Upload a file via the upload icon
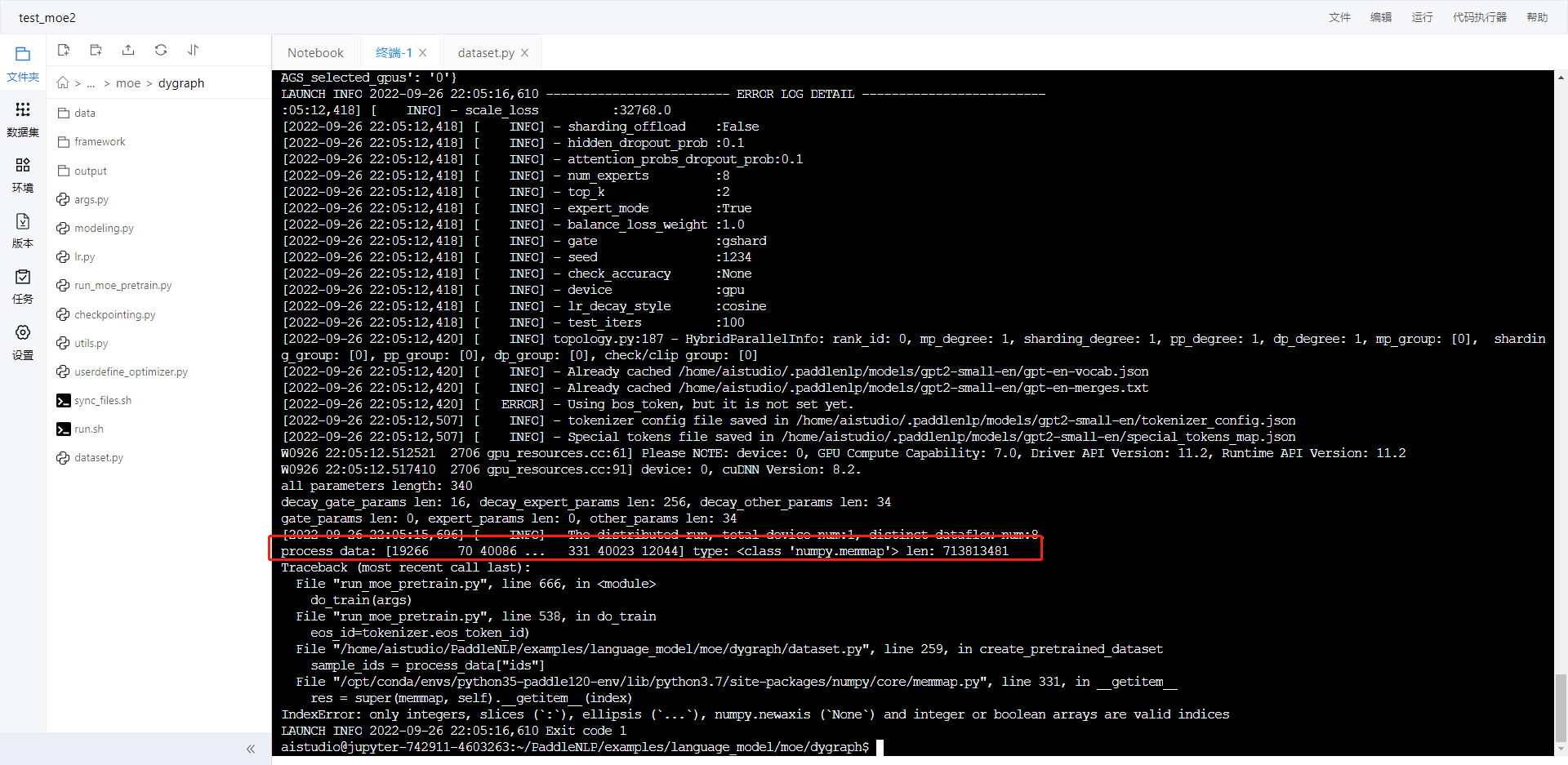 tap(127, 50)
